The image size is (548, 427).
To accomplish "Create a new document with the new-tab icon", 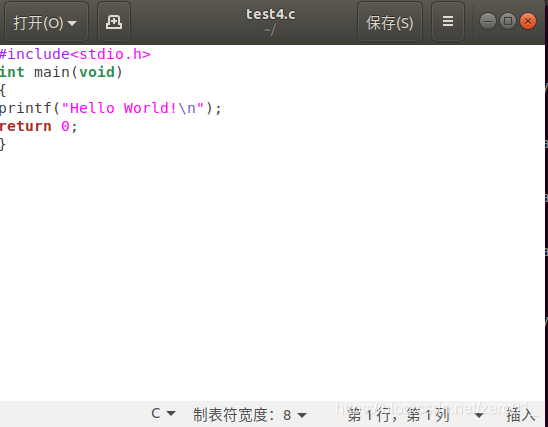I will pos(114,22).
